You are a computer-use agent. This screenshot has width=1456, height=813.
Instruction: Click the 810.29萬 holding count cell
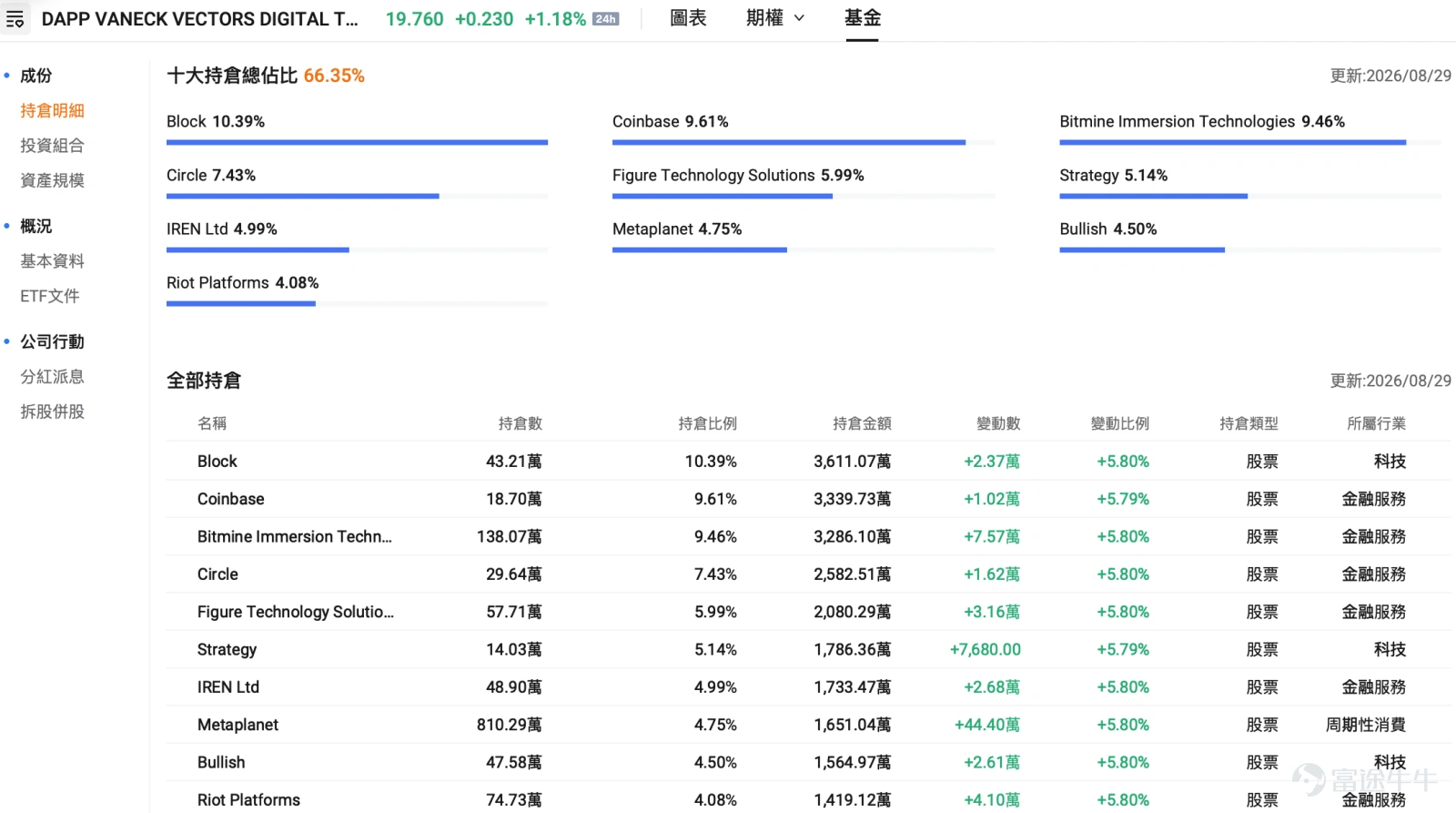coord(509,725)
